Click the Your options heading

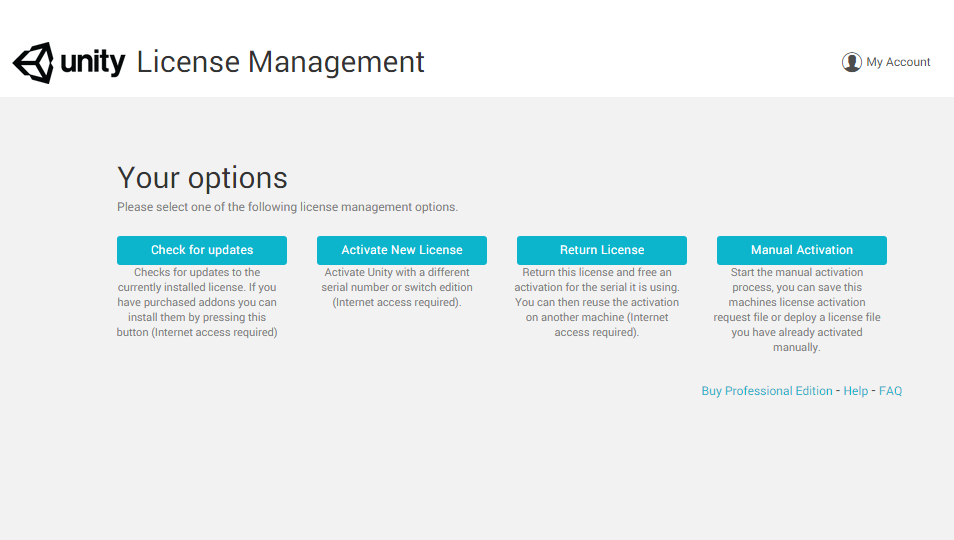(x=202, y=178)
